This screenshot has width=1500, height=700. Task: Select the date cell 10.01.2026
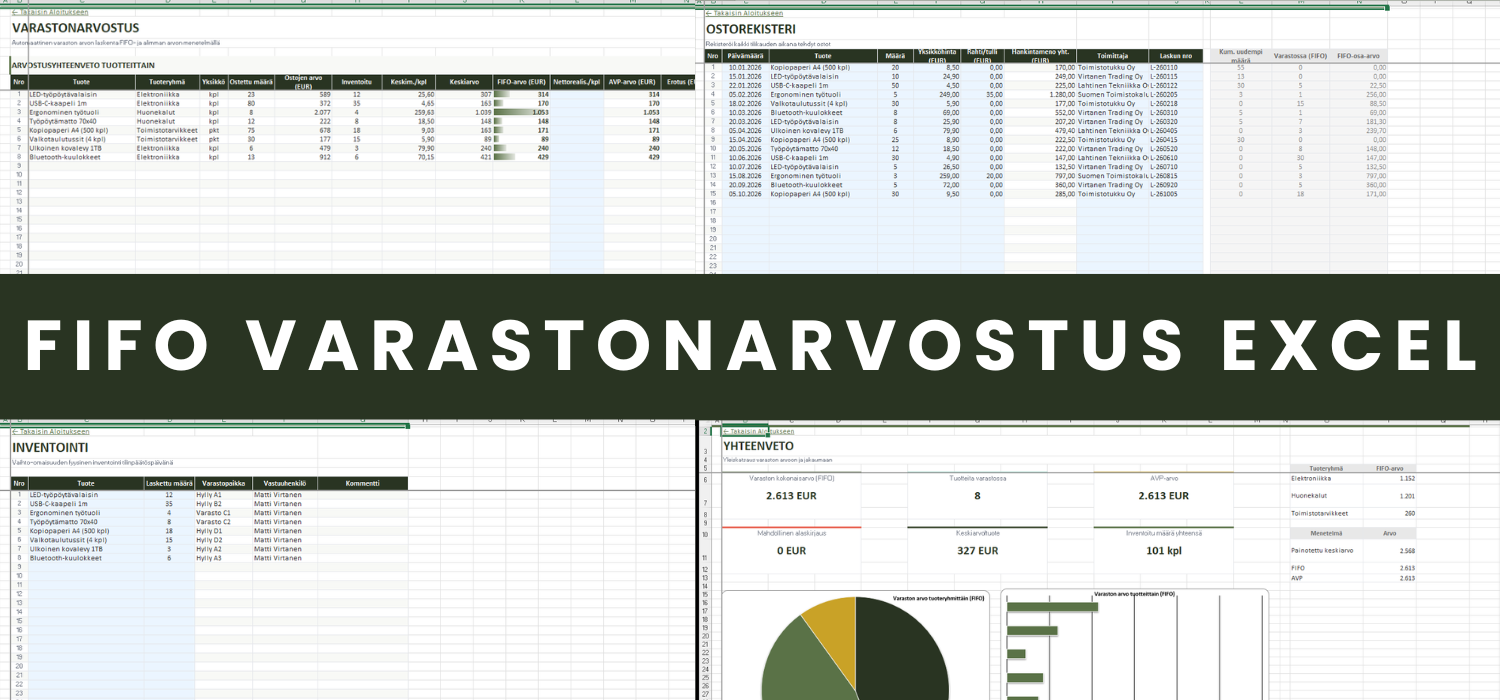[x=745, y=68]
